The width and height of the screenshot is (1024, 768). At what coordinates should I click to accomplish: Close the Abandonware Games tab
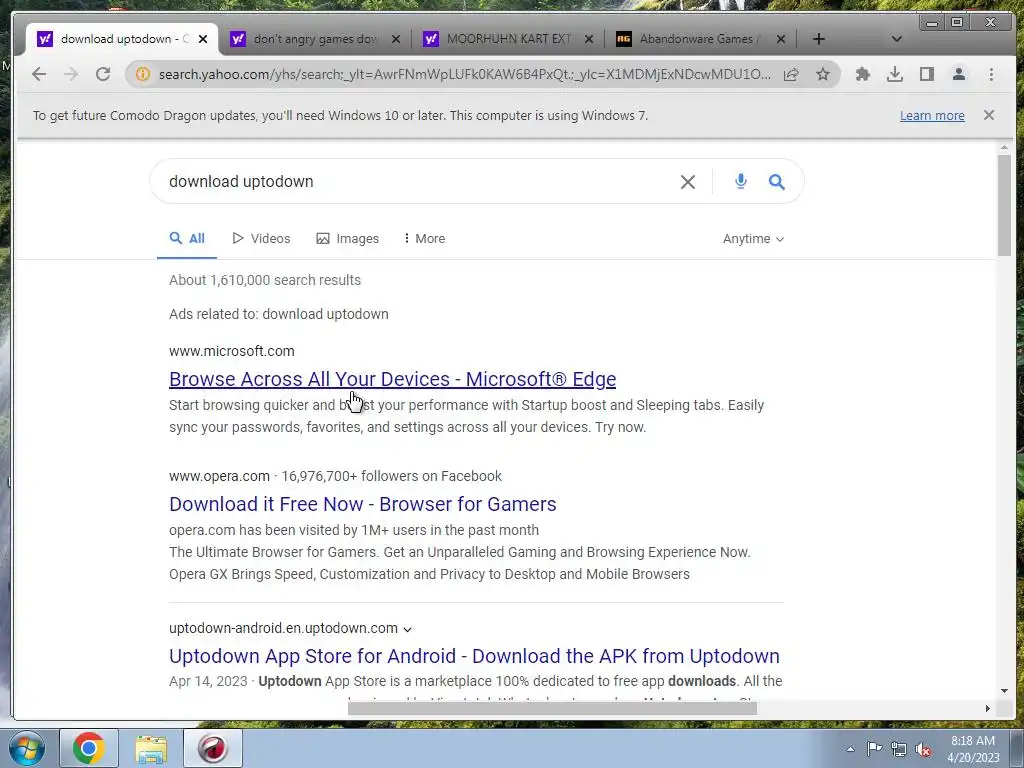[781, 39]
